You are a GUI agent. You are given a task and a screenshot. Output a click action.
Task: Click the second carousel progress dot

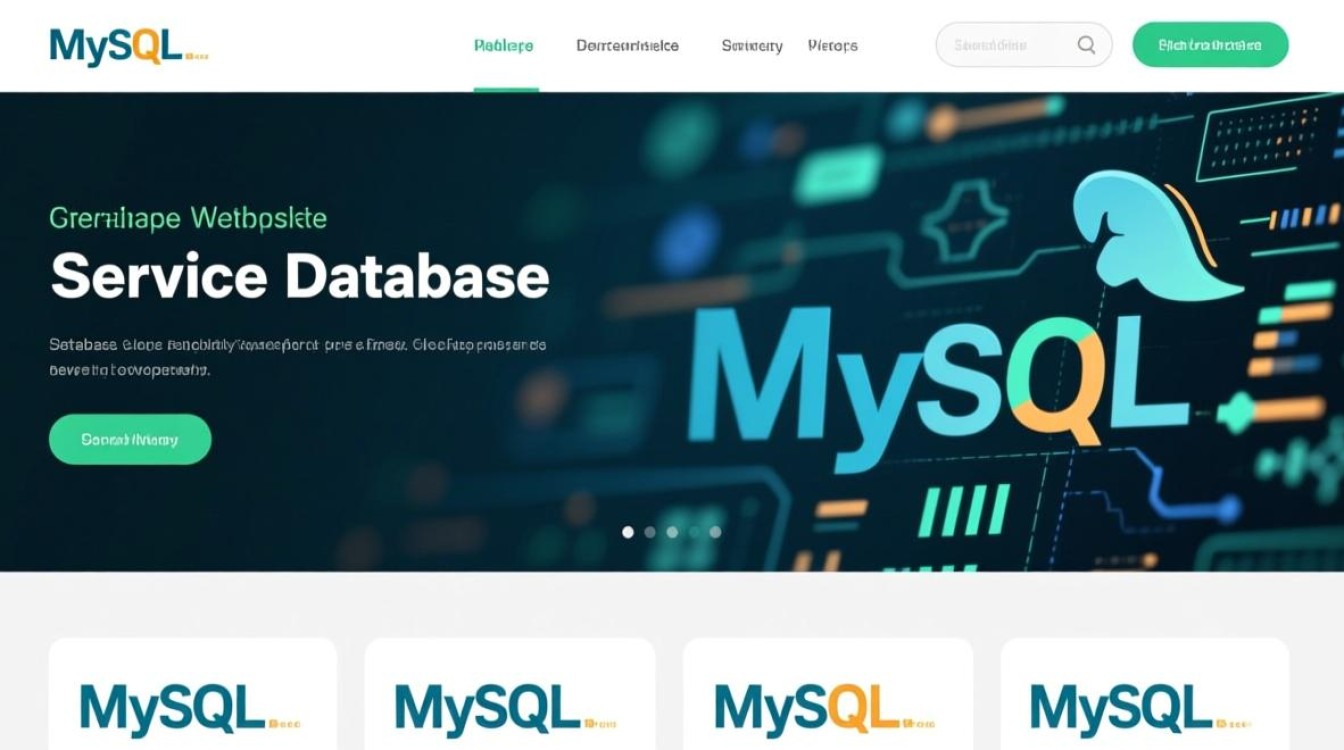pos(649,532)
